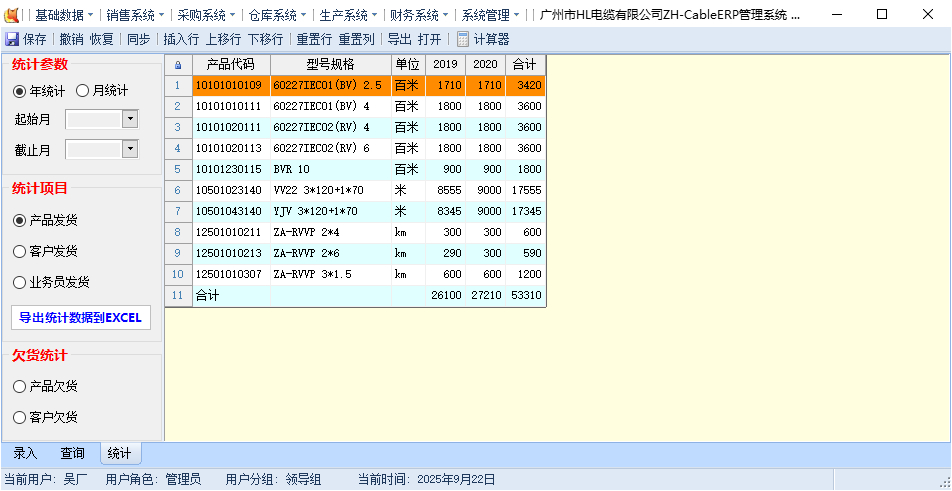Select customer shipment (客户发货) radio option
Image resolution: width=952 pixels, height=491 pixels.
click(20, 251)
